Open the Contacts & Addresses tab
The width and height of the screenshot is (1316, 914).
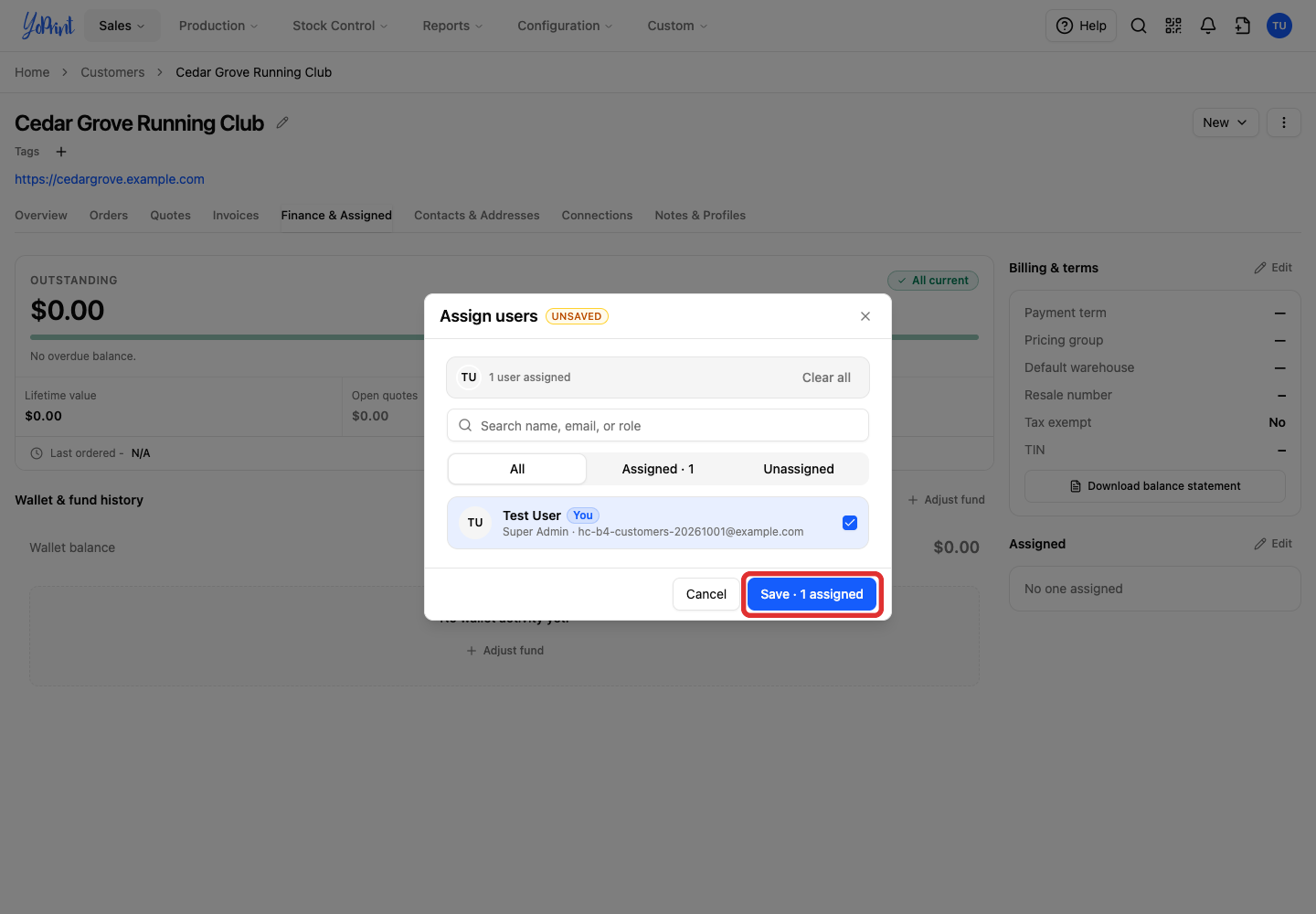click(x=477, y=216)
